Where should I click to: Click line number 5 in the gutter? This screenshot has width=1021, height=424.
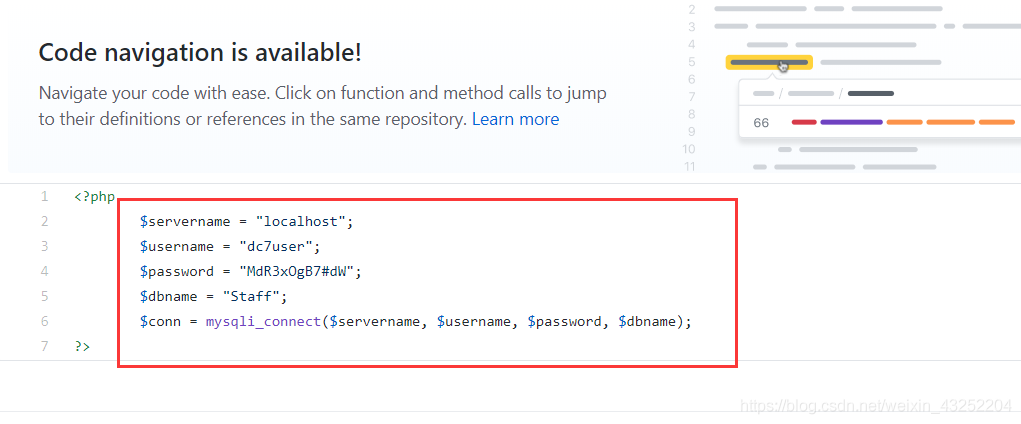click(x=44, y=296)
